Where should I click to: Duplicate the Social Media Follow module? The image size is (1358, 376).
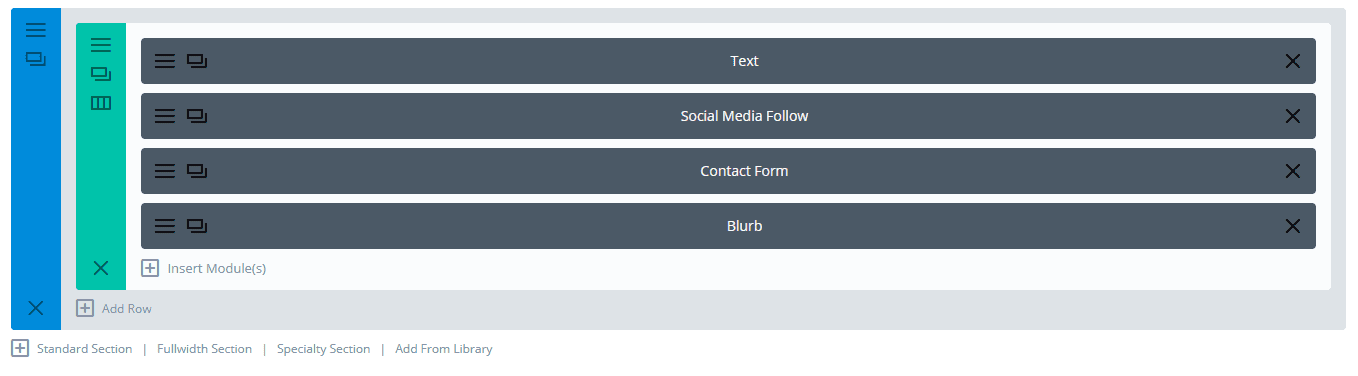(x=197, y=116)
